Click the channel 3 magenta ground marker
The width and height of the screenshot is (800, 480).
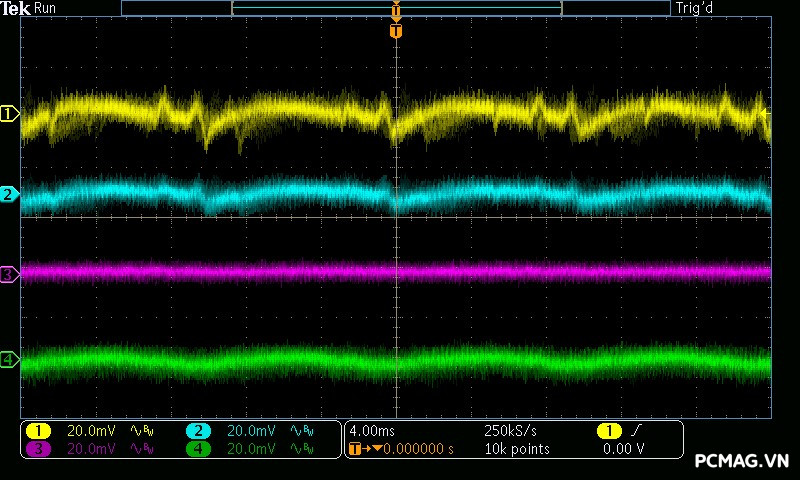pyautogui.click(x=10, y=274)
